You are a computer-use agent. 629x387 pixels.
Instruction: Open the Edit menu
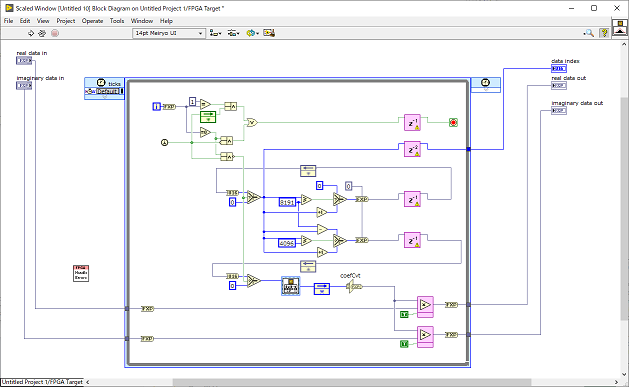pos(25,21)
